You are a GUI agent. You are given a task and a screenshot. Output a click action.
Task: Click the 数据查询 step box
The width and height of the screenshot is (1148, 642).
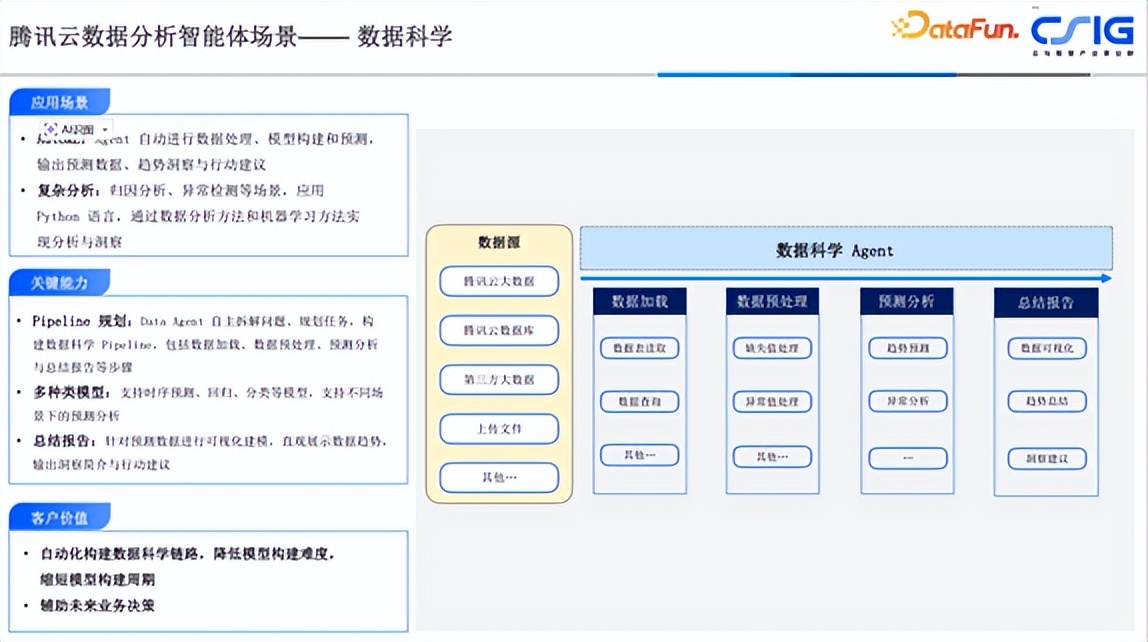[639, 401]
